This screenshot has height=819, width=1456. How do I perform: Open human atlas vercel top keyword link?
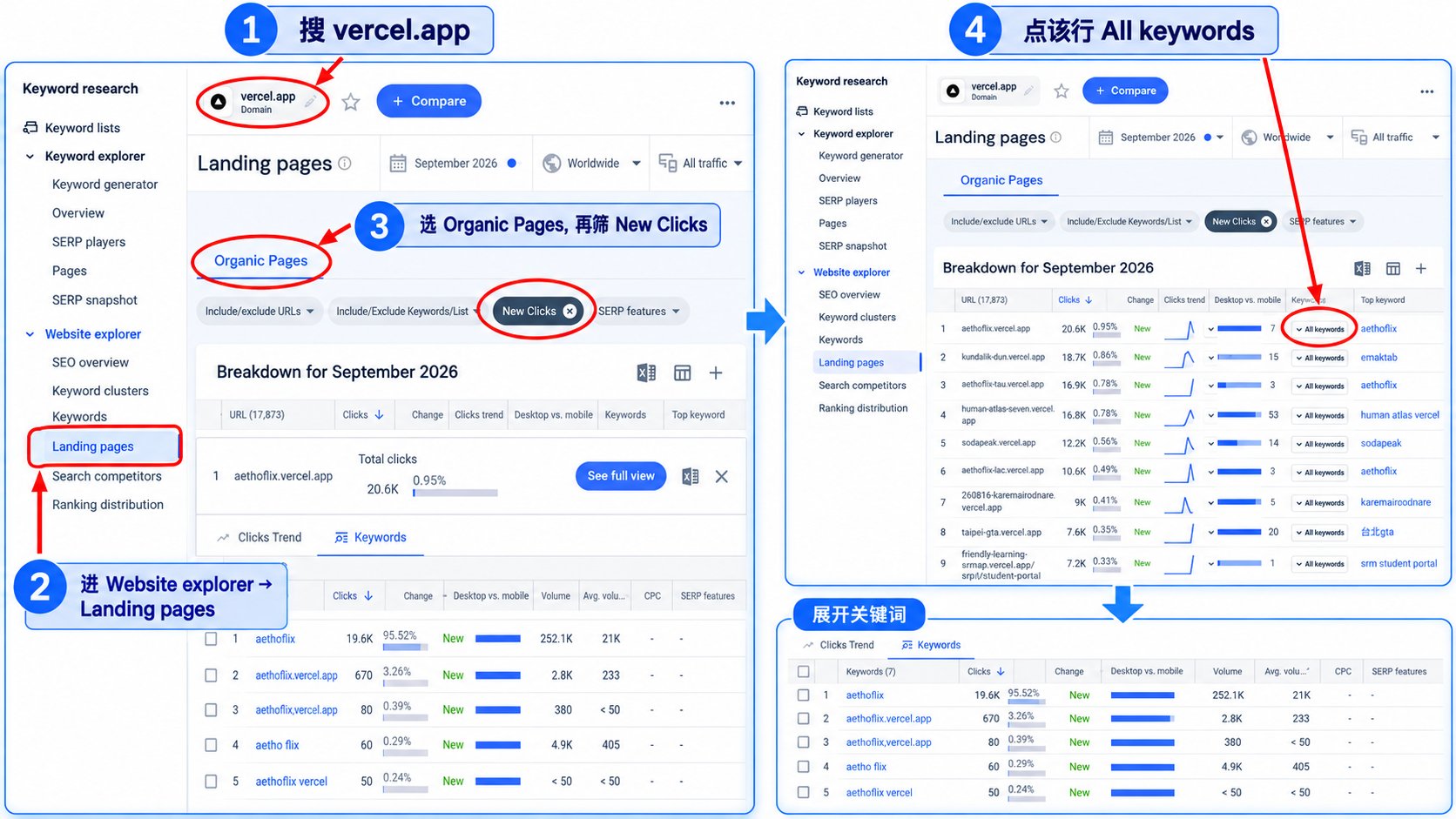tap(1400, 415)
